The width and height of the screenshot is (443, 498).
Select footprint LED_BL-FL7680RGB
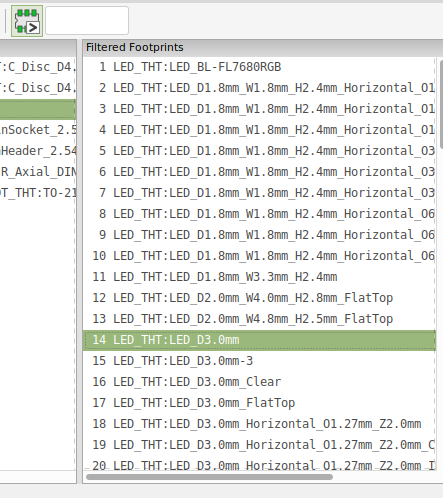pos(259,67)
